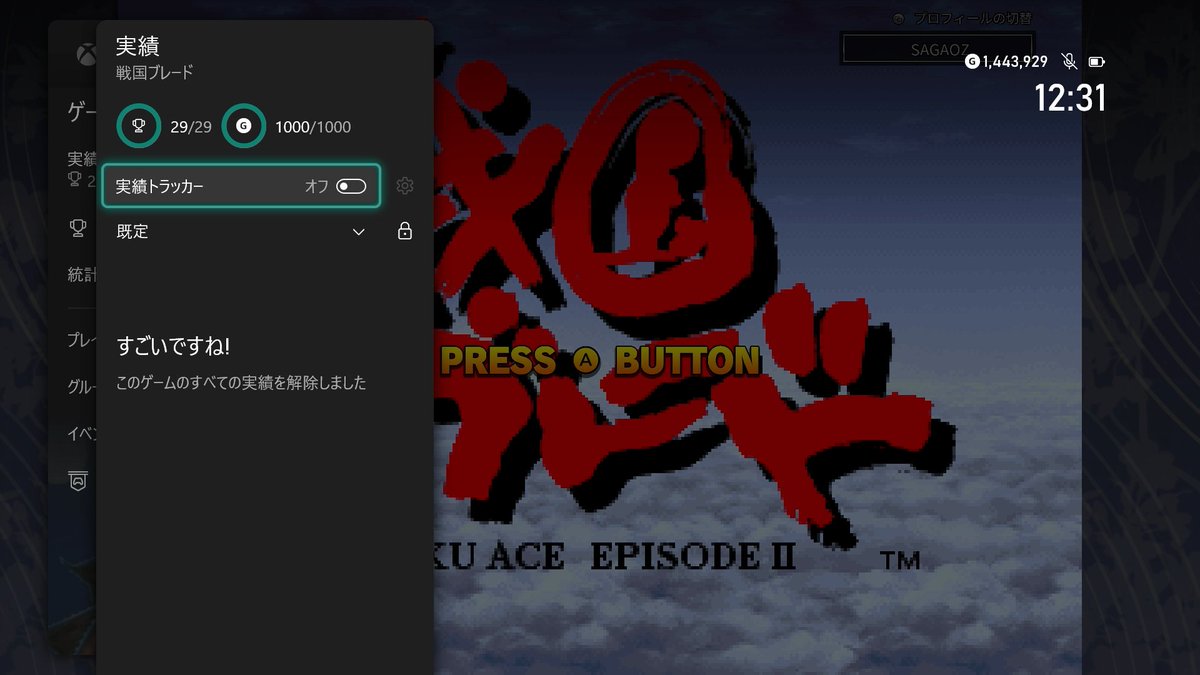Click the すごいですね! message
The height and width of the screenshot is (675, 1200).
pyautogui.click(x=173, y=347)
